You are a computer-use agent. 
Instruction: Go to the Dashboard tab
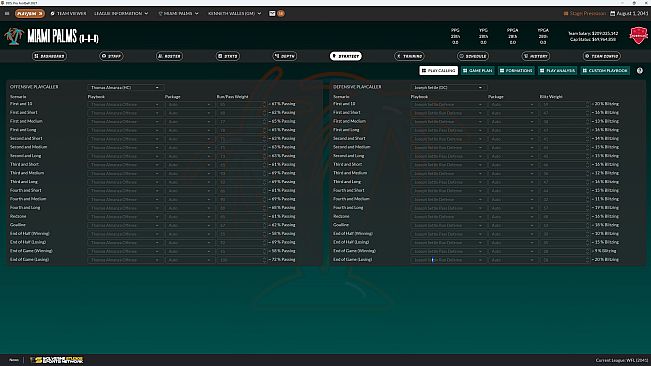49,56
